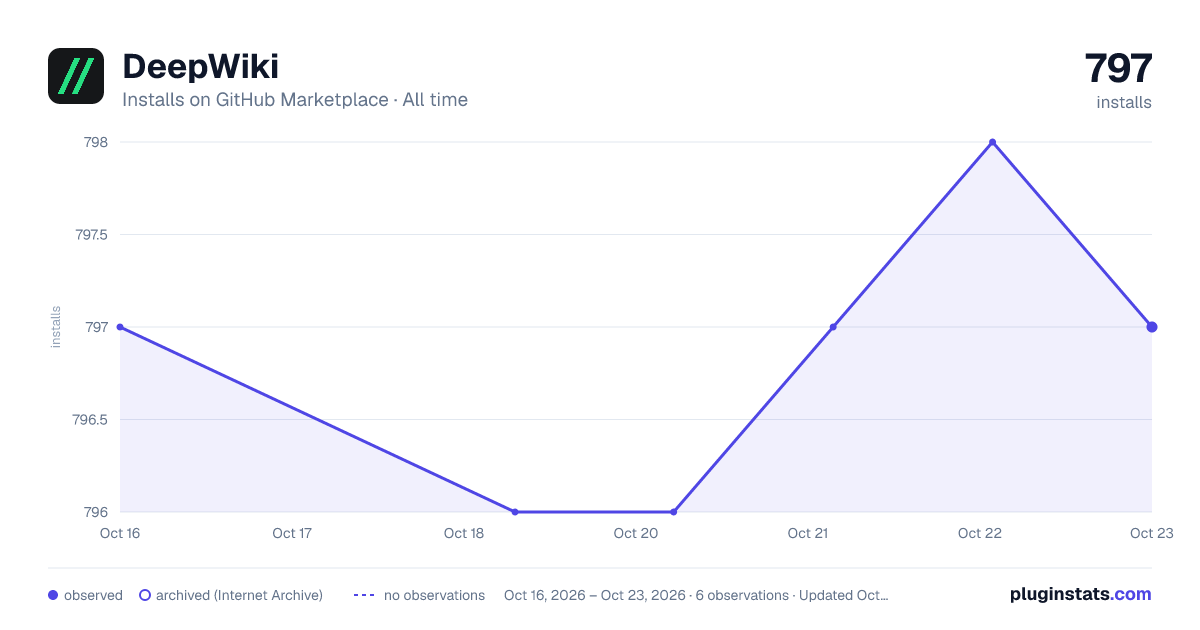Click the hollow circle 'archived' legend icon
1200x630 pixels.
[145, 595]
